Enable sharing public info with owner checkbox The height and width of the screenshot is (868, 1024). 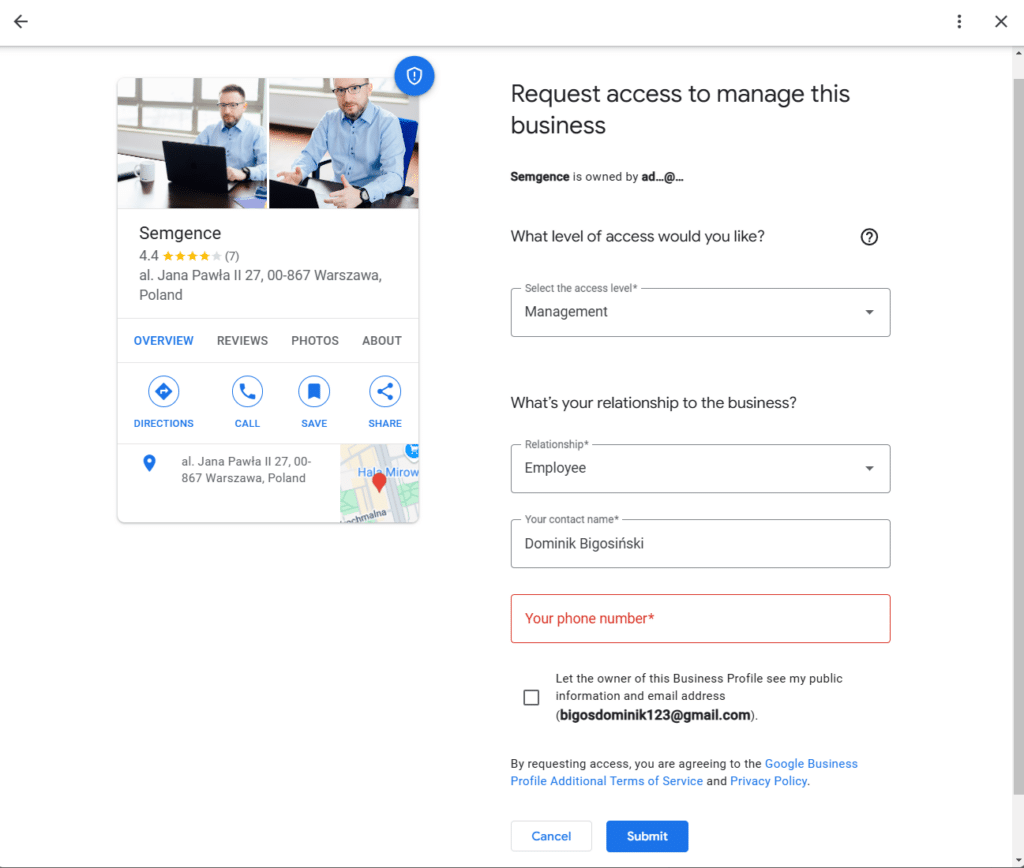[x=531, y=697]
